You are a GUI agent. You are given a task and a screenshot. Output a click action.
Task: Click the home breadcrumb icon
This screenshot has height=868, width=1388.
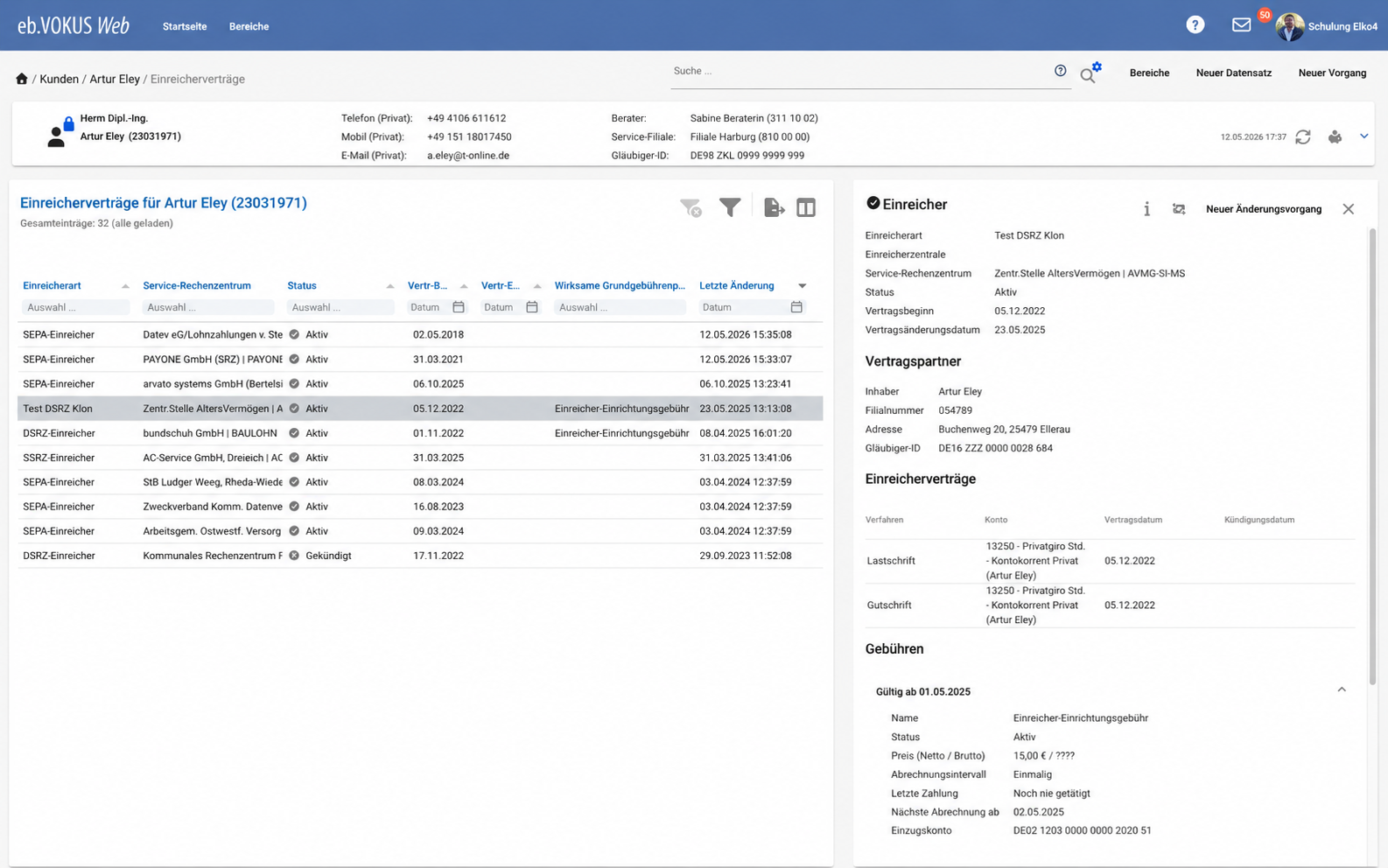coord(22,79)
